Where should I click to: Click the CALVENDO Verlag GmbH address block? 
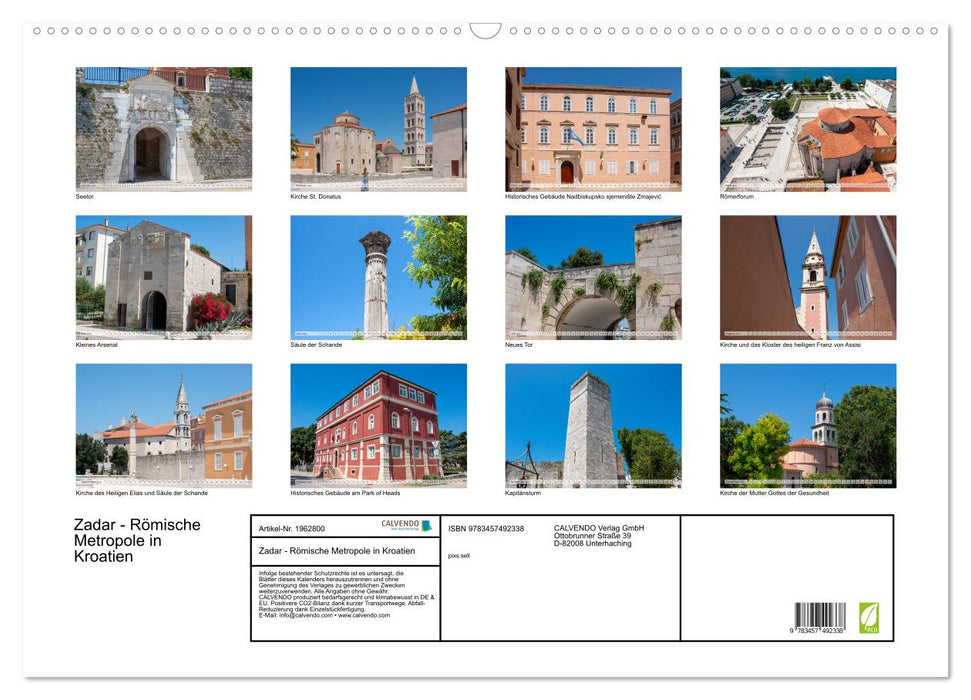click(599, 535)
